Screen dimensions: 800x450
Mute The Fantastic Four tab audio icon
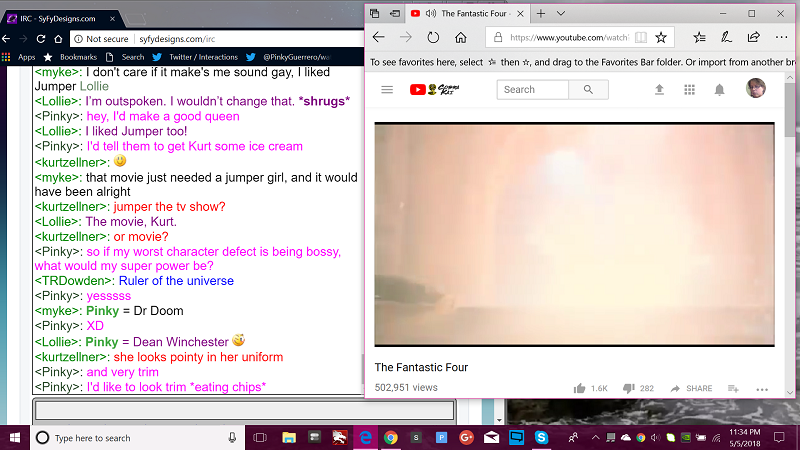[431, 14]
